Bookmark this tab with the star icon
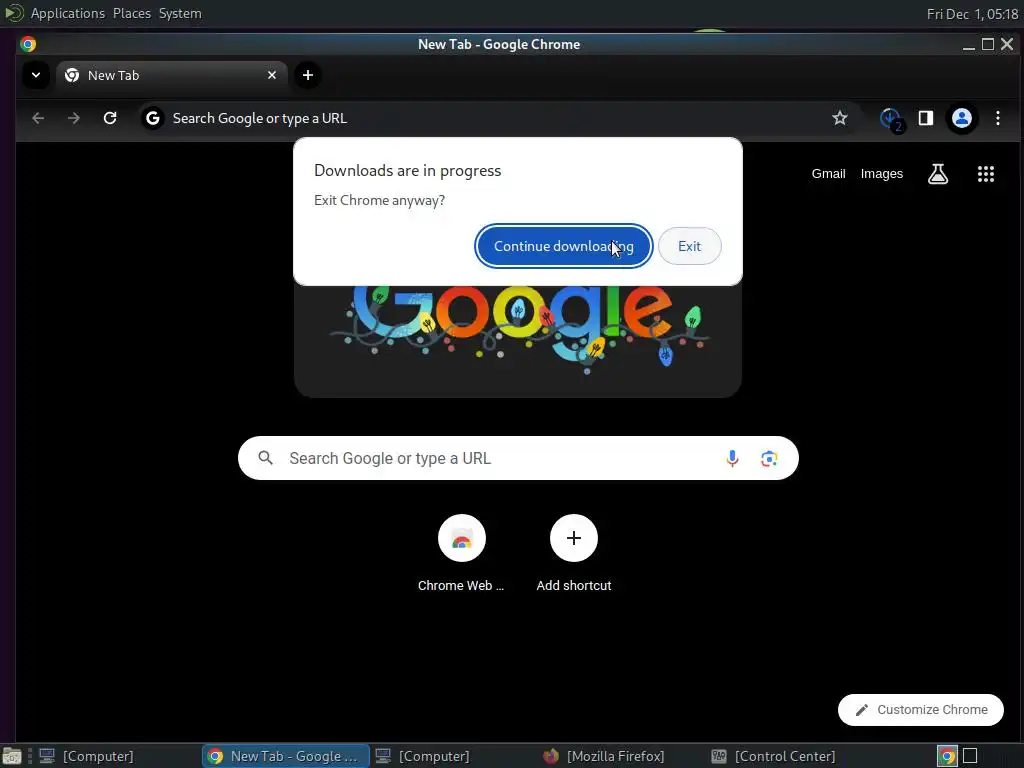Screen dimensions: 1024x768 840,118
